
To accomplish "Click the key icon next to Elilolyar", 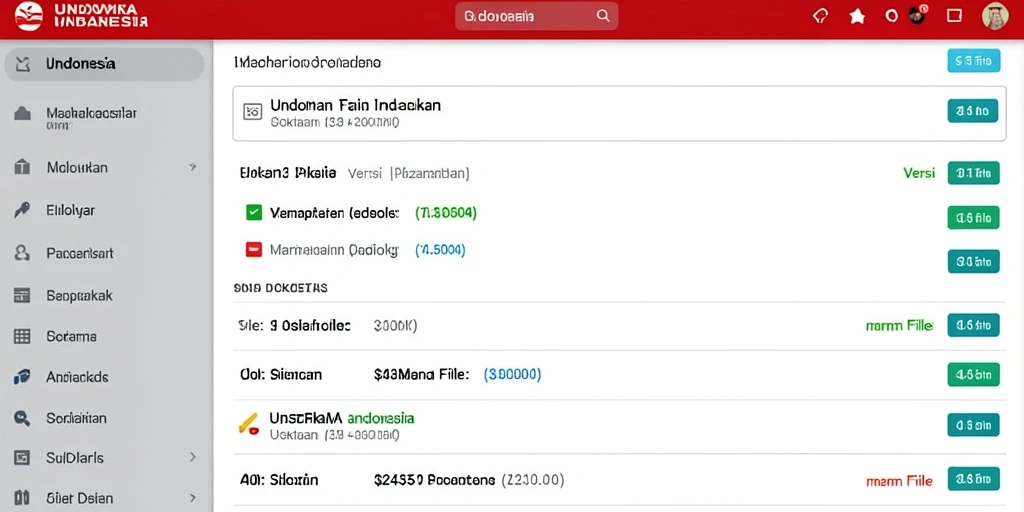I will point(22,210).
